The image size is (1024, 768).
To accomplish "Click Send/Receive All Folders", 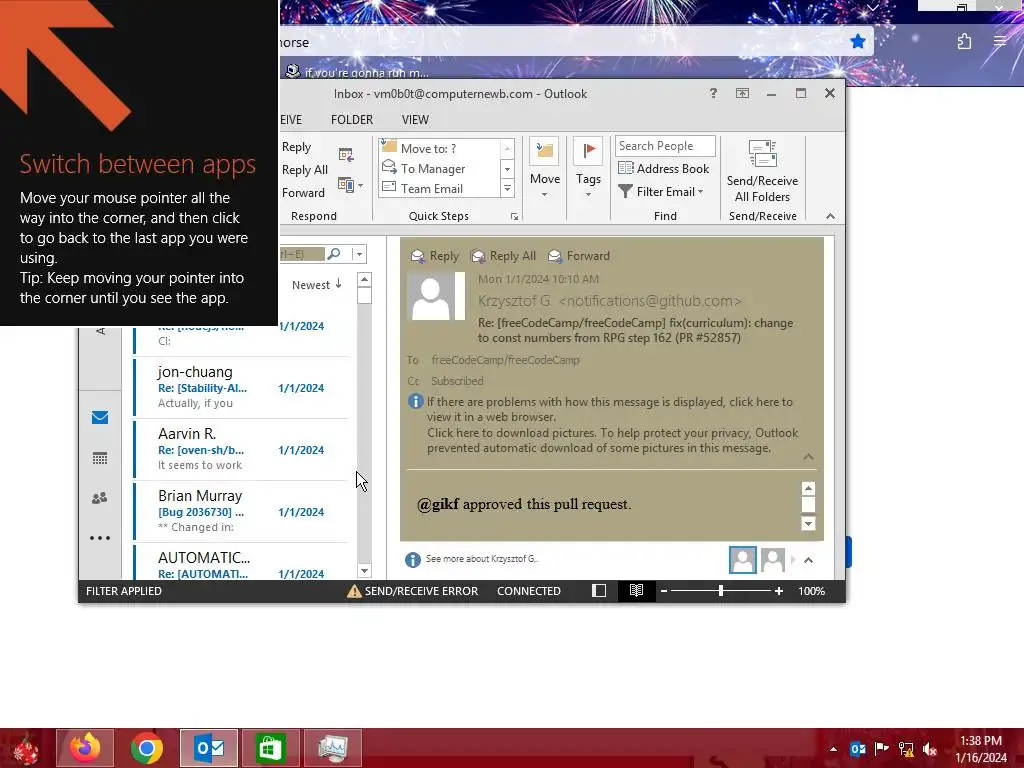I will coord(762,172).
